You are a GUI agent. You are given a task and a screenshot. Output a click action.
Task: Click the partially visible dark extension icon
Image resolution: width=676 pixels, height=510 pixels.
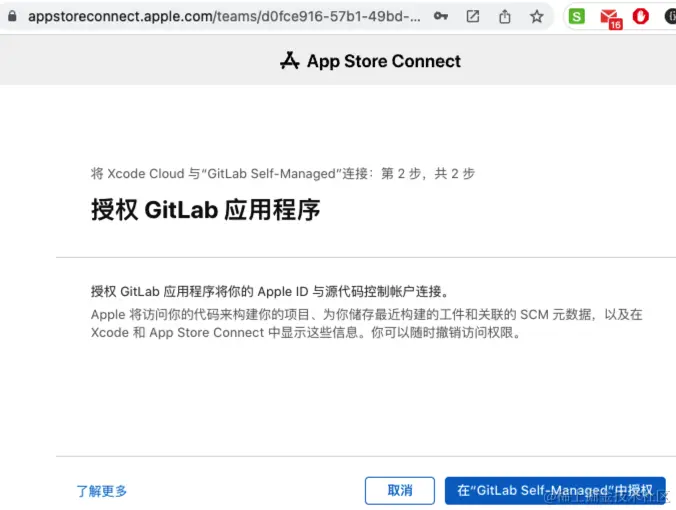click(670, 16)
